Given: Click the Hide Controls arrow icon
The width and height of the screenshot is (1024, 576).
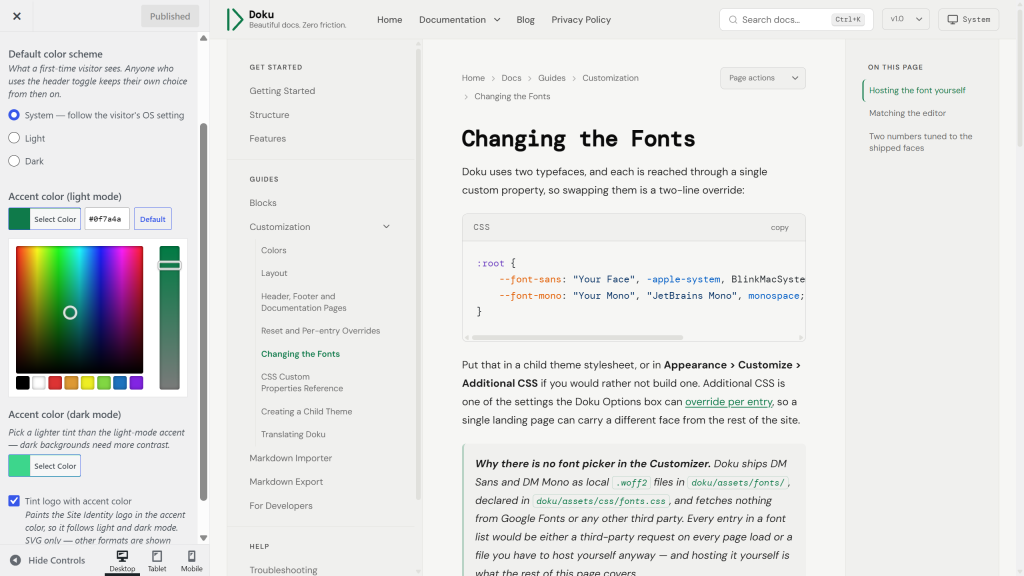Looking at the screenshot, I should [15, 560].
